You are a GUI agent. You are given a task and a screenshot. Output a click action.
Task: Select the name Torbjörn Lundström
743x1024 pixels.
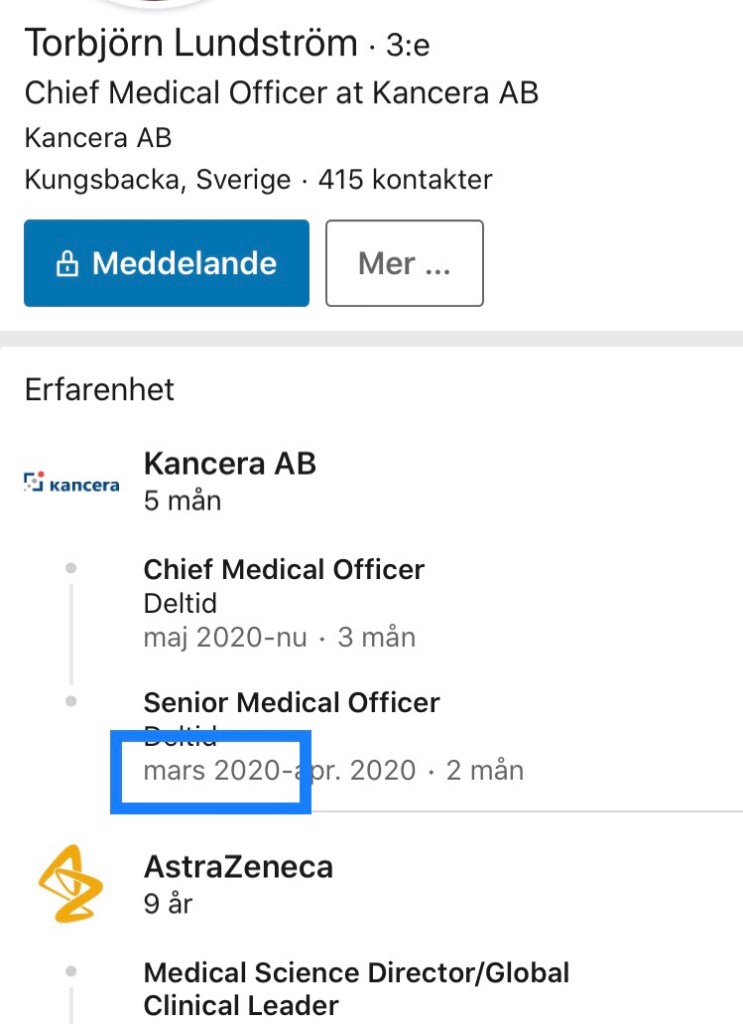[x=190, y=43]
